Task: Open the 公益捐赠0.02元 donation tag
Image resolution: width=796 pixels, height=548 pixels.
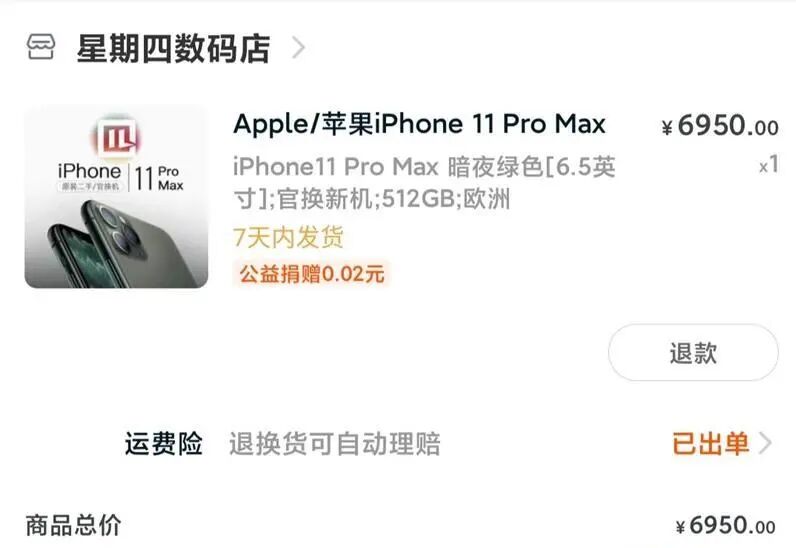Action: (x=312, y=274)
